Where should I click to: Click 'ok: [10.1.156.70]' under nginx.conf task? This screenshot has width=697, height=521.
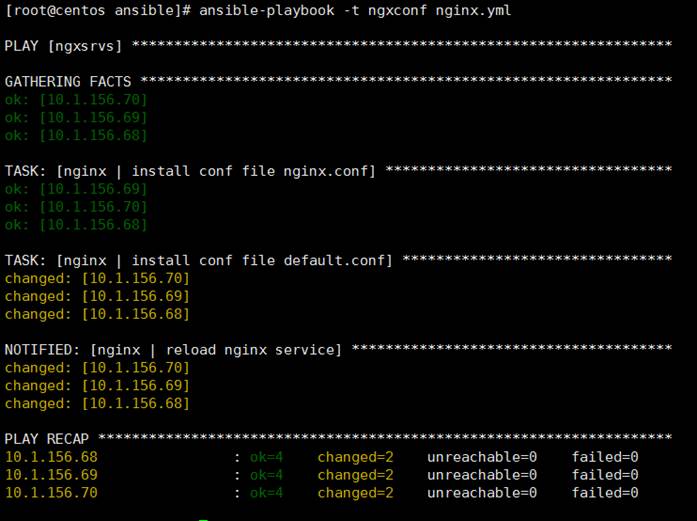tap(76, 207)
